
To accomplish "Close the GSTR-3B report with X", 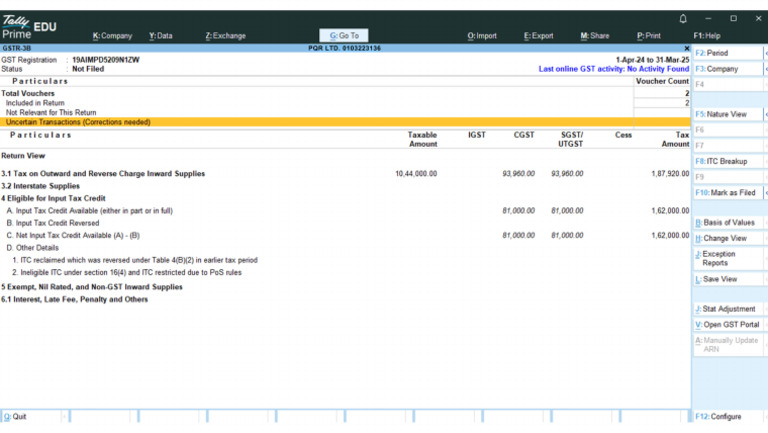I will (687, 48).
